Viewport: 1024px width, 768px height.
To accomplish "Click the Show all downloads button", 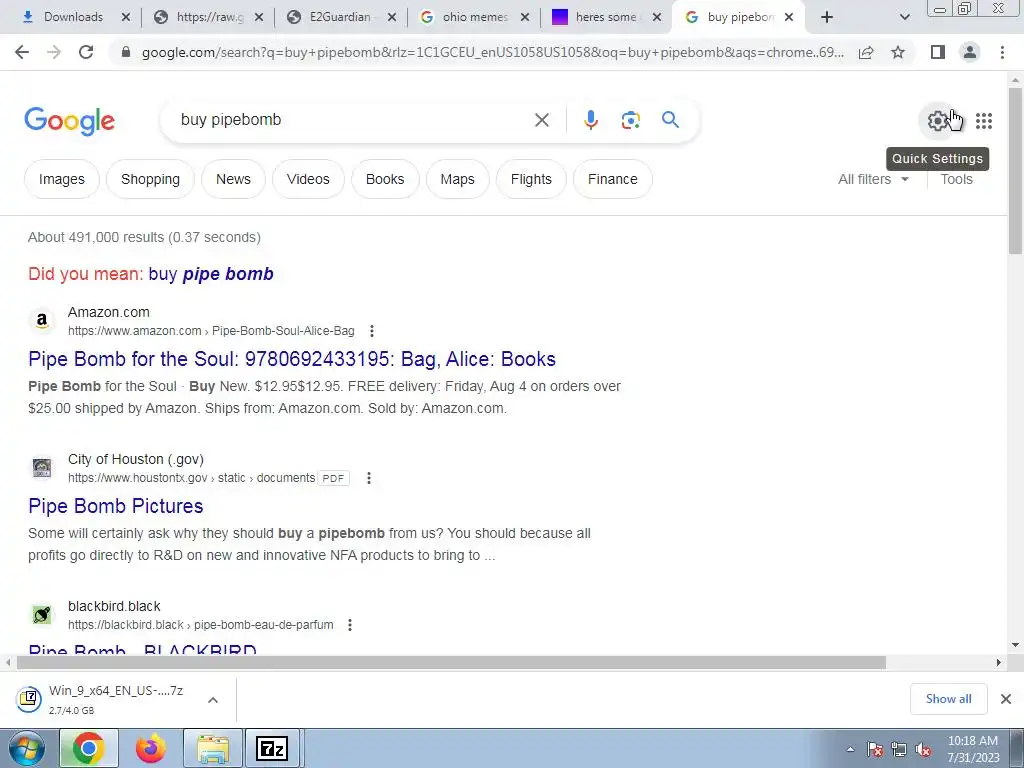I will pos(948,699).
